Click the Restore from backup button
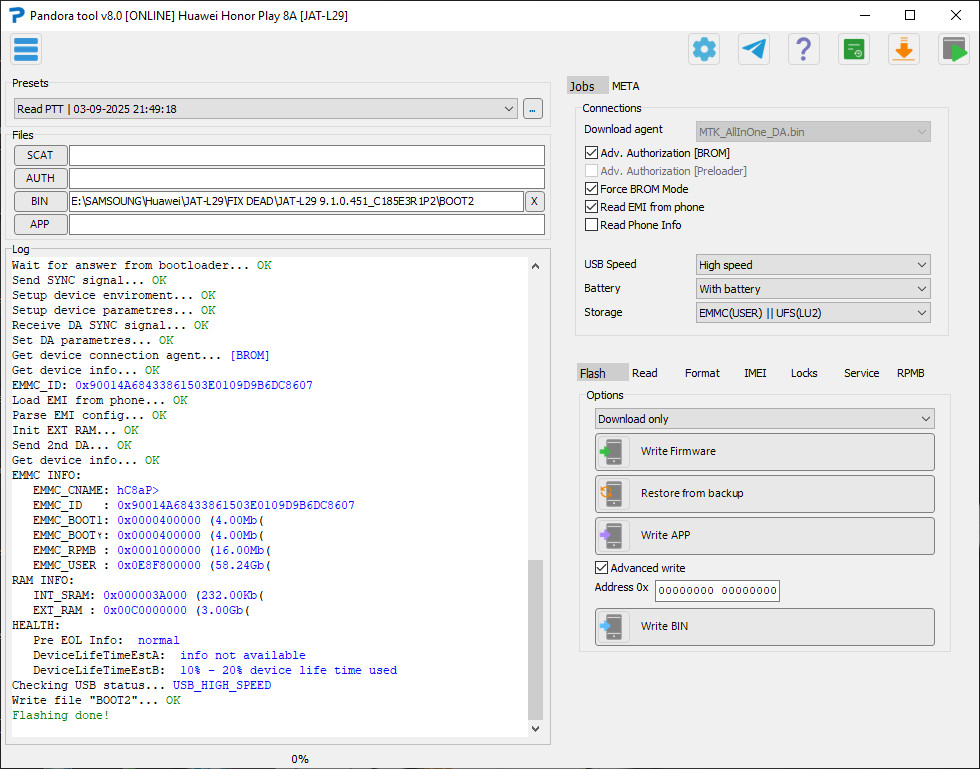 765,494
